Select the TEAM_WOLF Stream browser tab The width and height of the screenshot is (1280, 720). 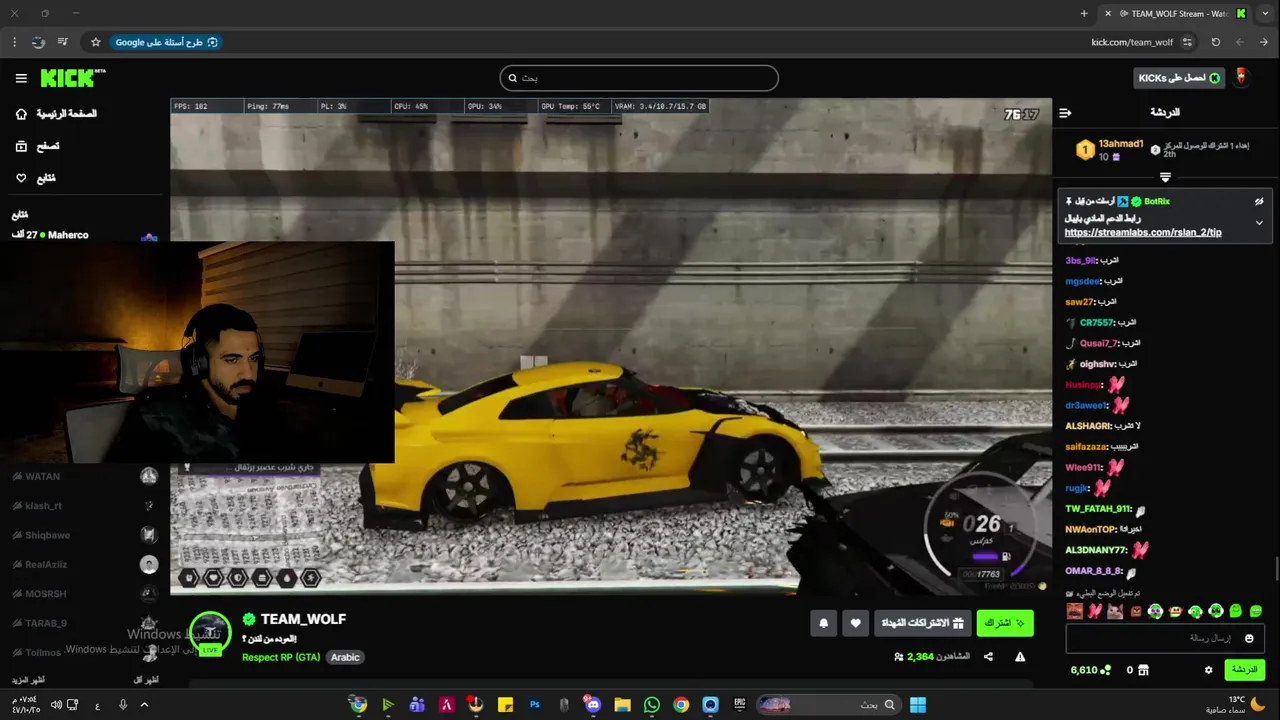[x=1176, y=13]
